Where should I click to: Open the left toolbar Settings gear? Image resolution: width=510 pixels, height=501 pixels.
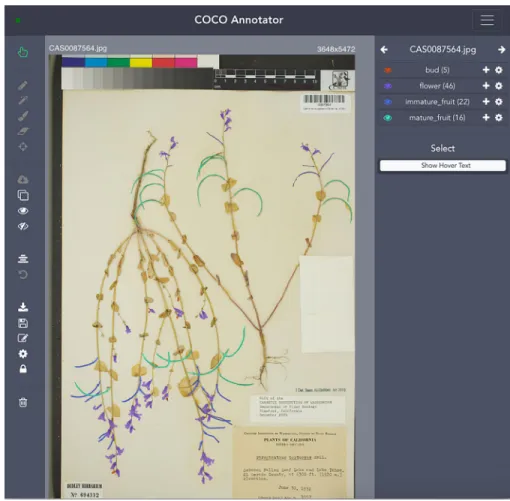(23, 354)
